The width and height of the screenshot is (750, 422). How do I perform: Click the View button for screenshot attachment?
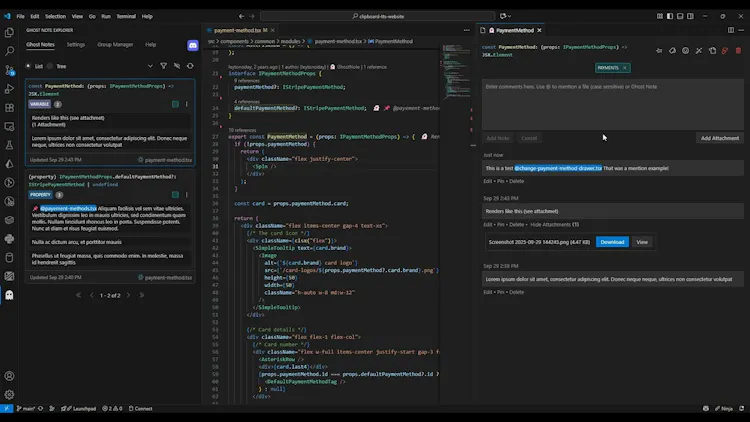(642, 242)
